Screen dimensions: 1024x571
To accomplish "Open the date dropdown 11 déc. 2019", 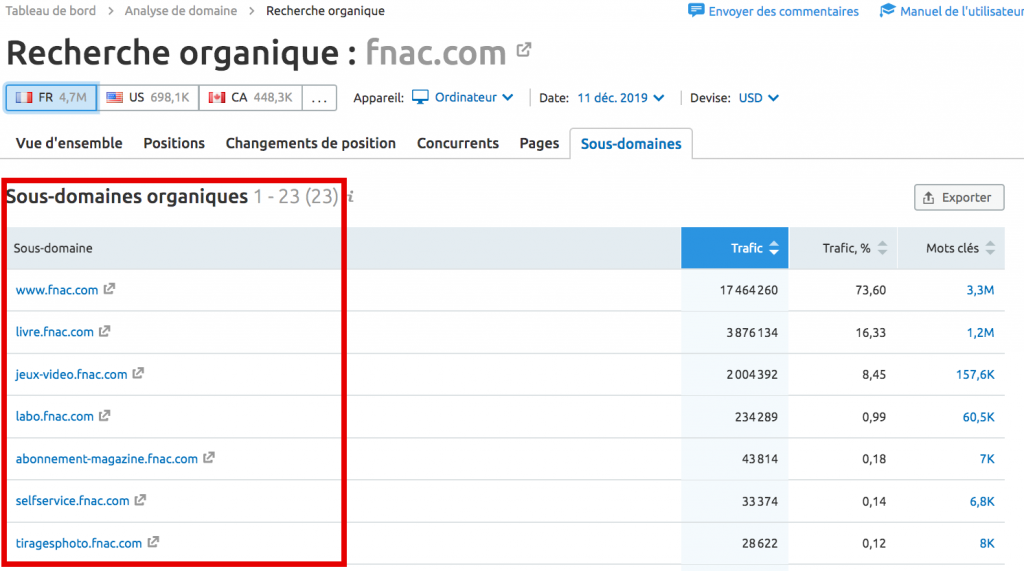I will (x=620, y=98).
